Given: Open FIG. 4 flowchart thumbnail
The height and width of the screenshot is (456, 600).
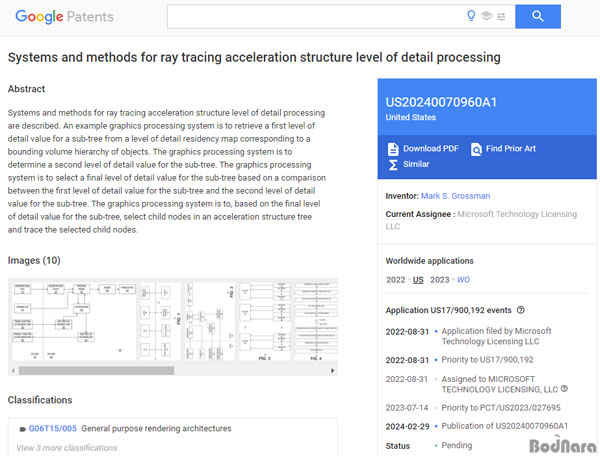Looking at the screenshot, I should pyautogui.click(x=316, y=321).
